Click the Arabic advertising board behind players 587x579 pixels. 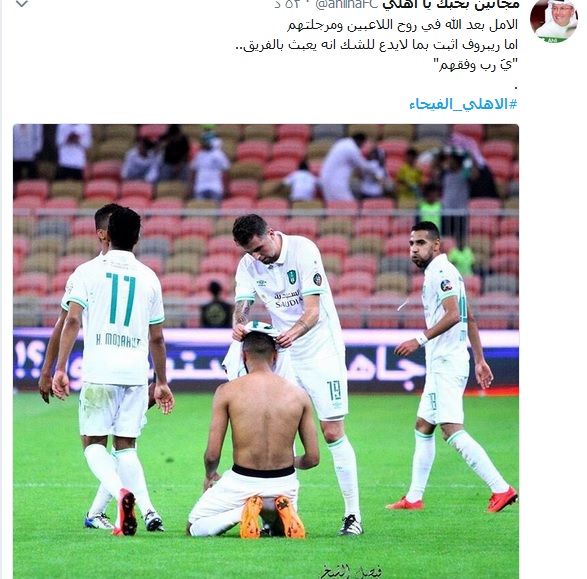tap(266, 360)
